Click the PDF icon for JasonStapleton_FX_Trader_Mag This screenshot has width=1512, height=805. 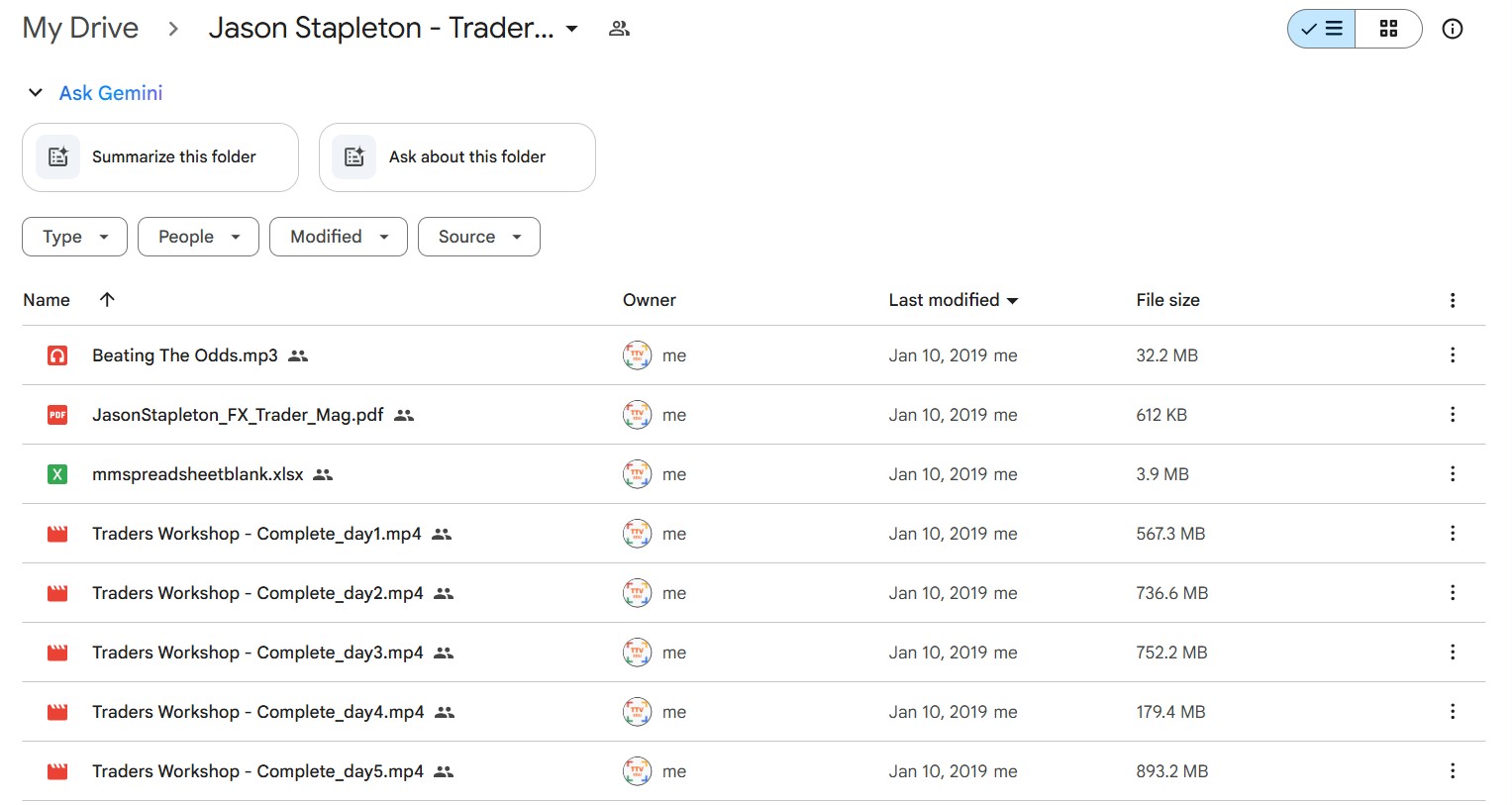pyautogui.click(x=57, y=415)
